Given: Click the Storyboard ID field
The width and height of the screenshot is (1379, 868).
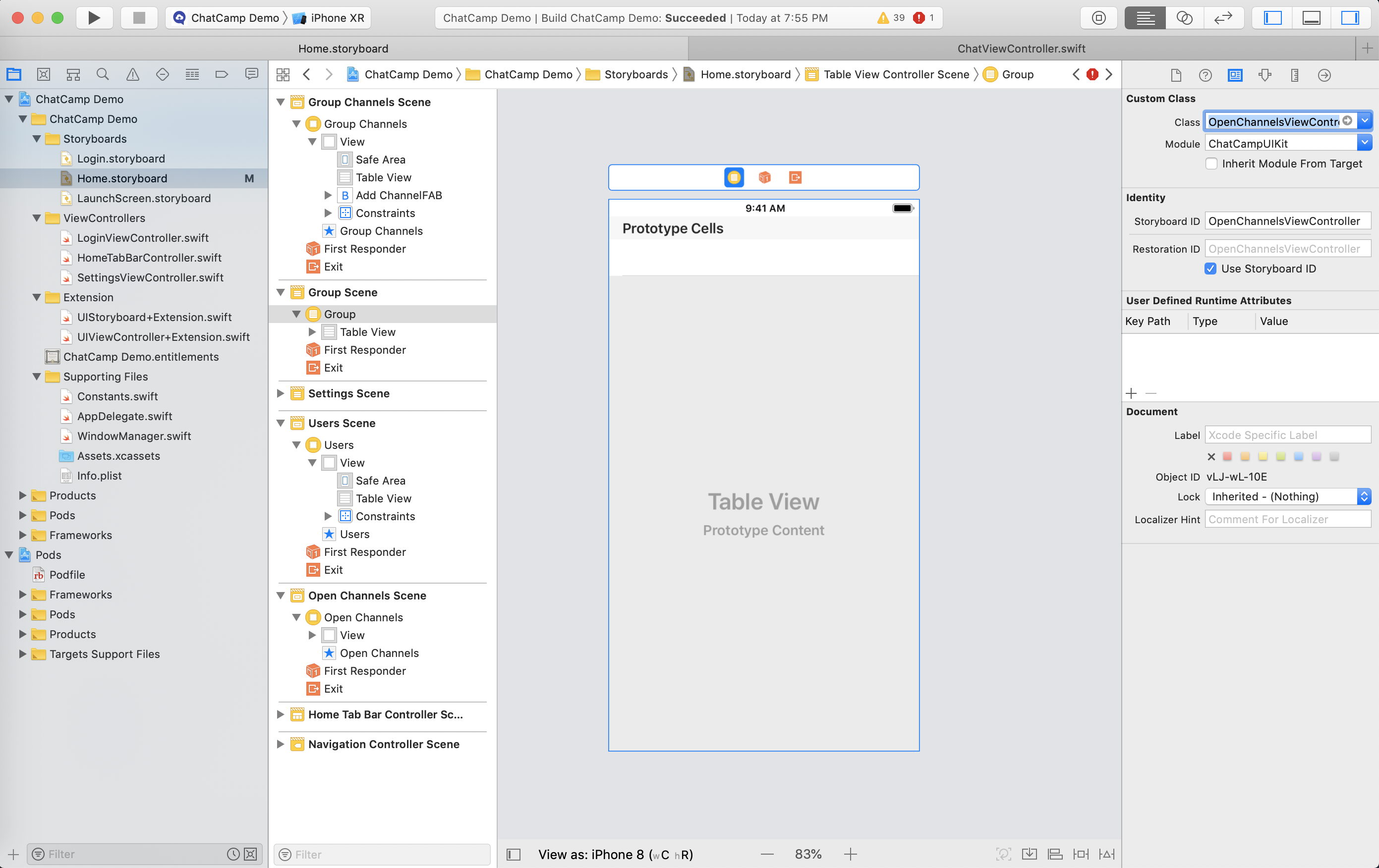Looking at the screenshot, I should coord(1288,221).
